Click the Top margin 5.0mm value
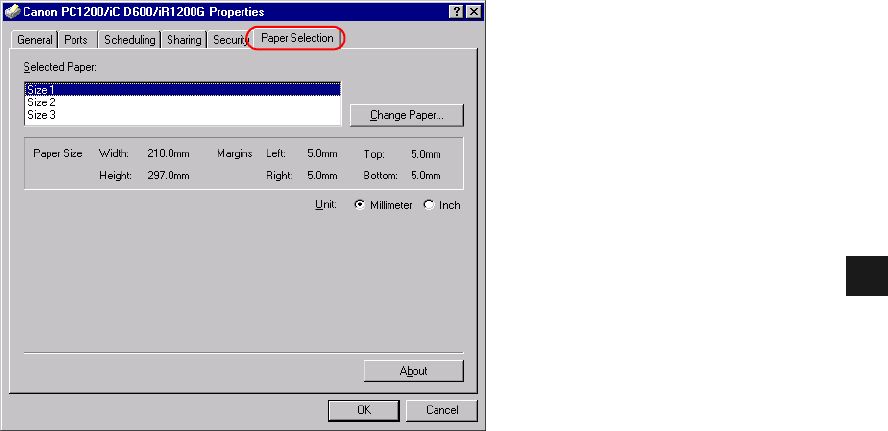The height and width of the screenshot is (431, 888). pyautogui.click(x=425, y=154)
